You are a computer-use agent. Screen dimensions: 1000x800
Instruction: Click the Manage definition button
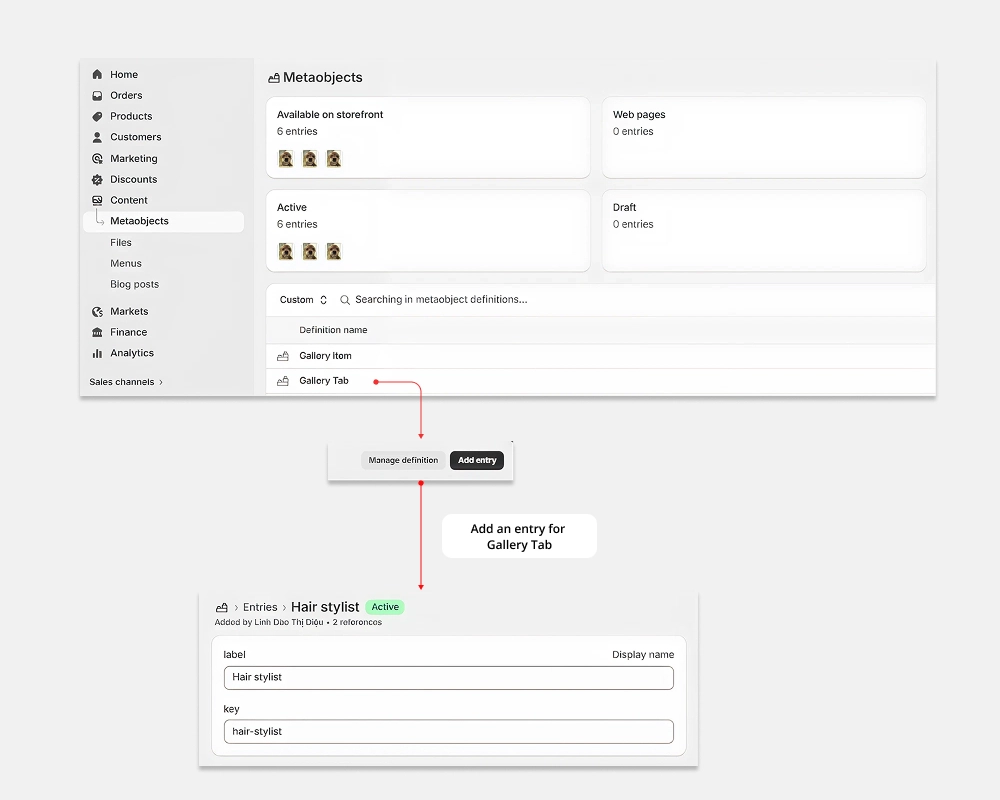coord(403,461)
